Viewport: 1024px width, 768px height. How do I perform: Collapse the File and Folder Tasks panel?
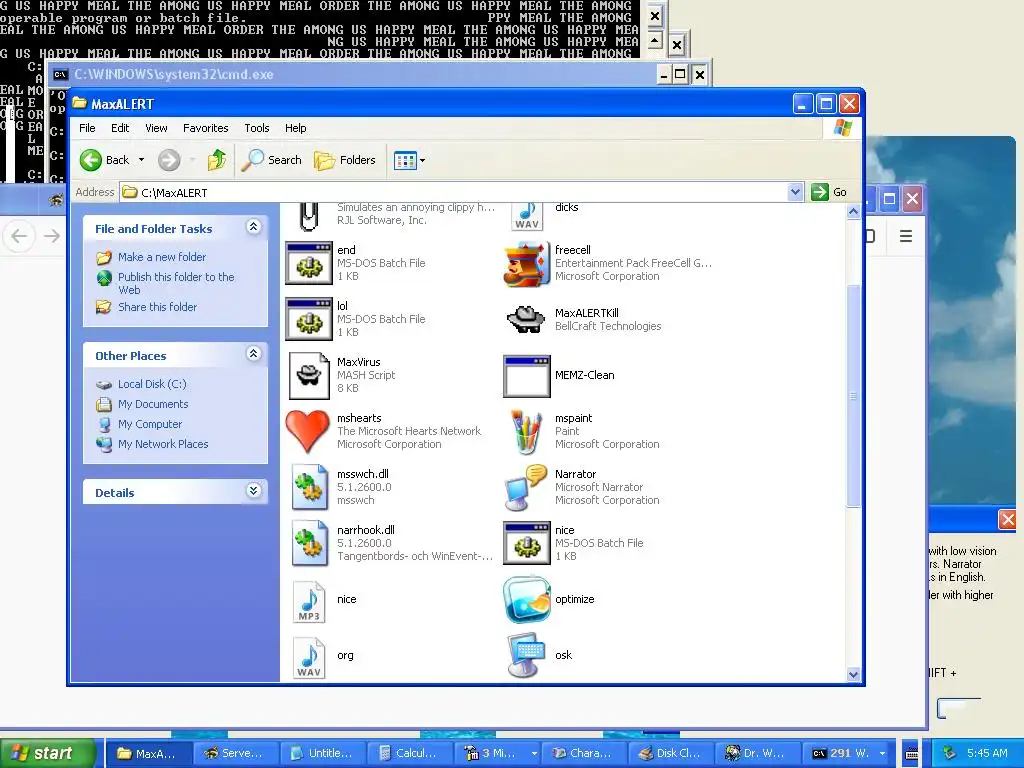pos(253,227)
